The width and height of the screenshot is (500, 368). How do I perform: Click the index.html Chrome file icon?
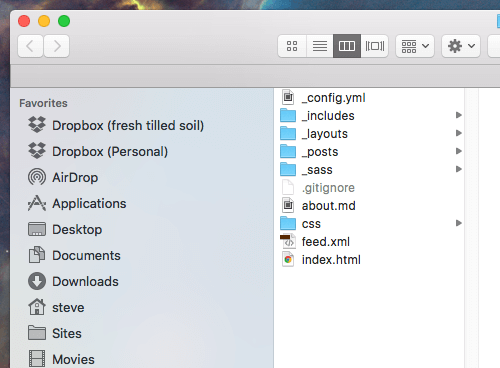point(288,259)
